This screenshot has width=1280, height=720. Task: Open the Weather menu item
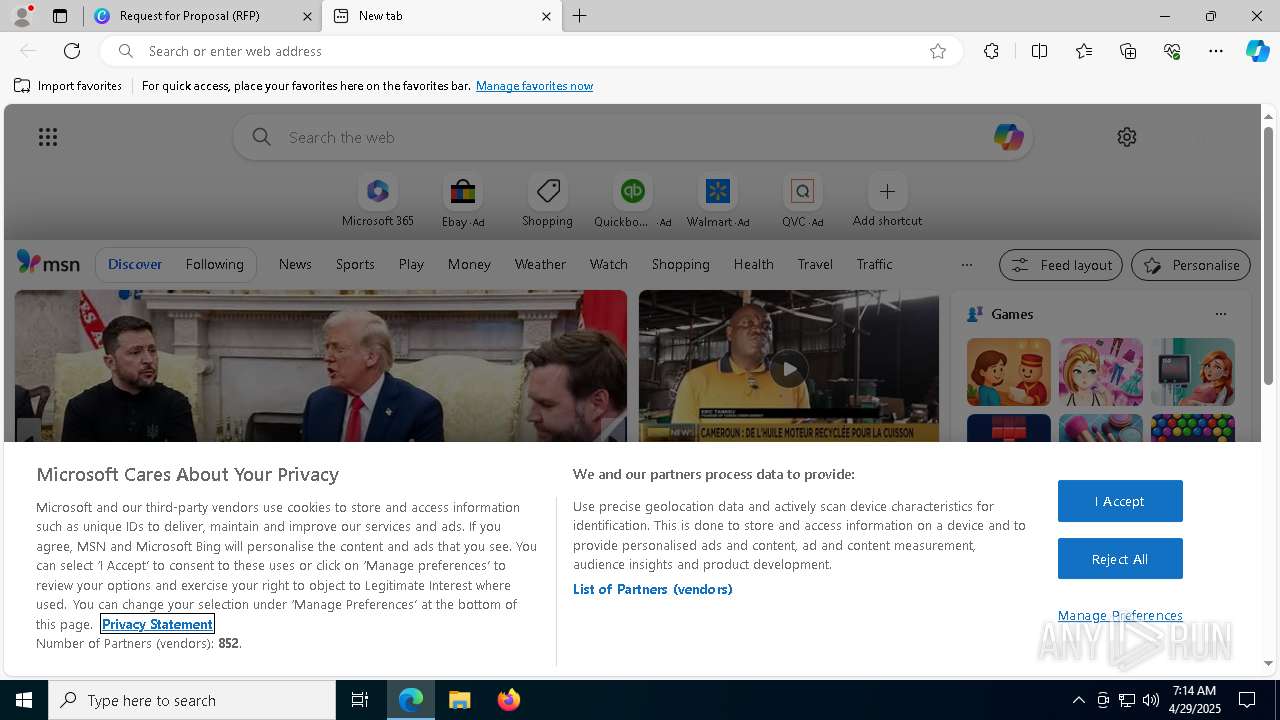click(x=540, y=264)
